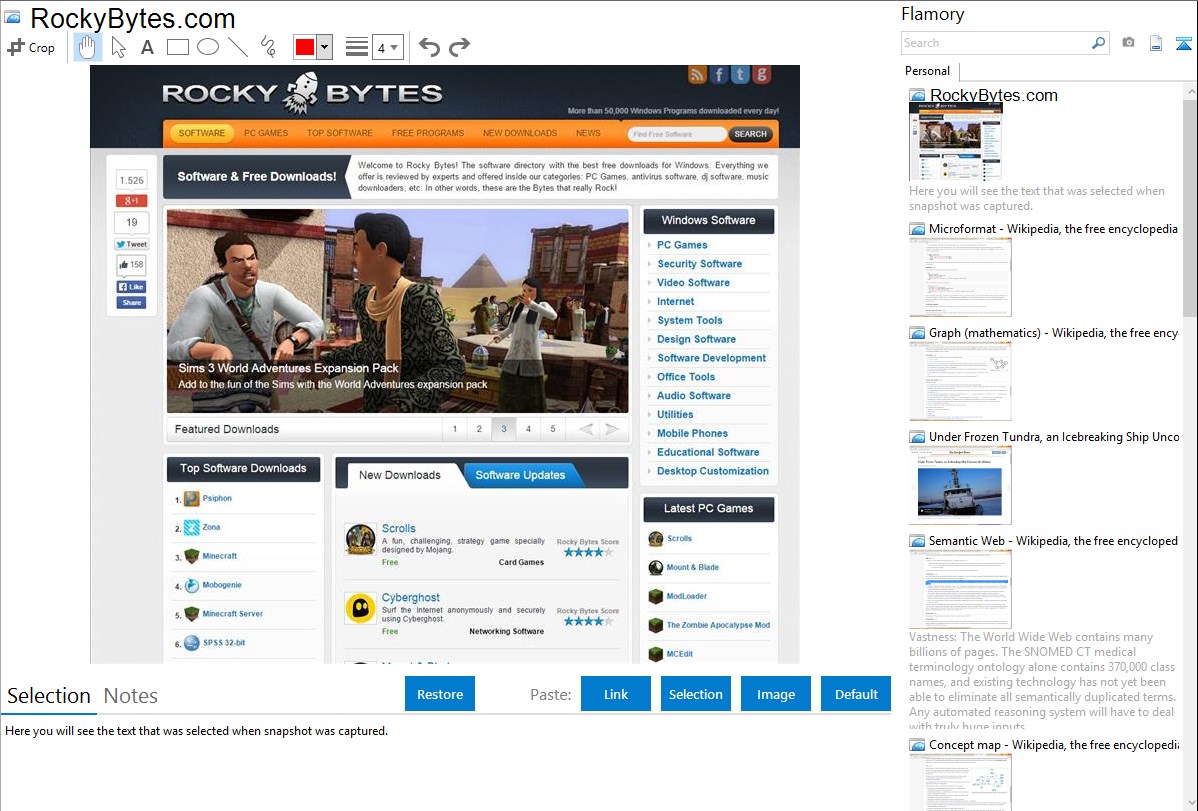Switch to the Selection tab

(48, 696)
